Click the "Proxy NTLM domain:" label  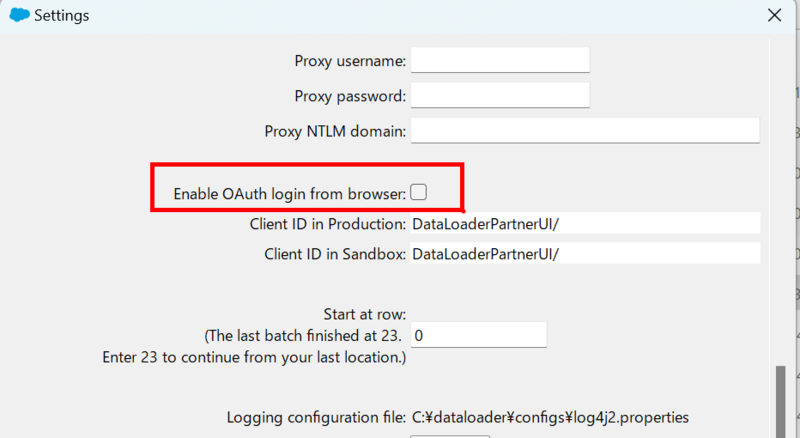pyautogui.click(x=335, y=131)
